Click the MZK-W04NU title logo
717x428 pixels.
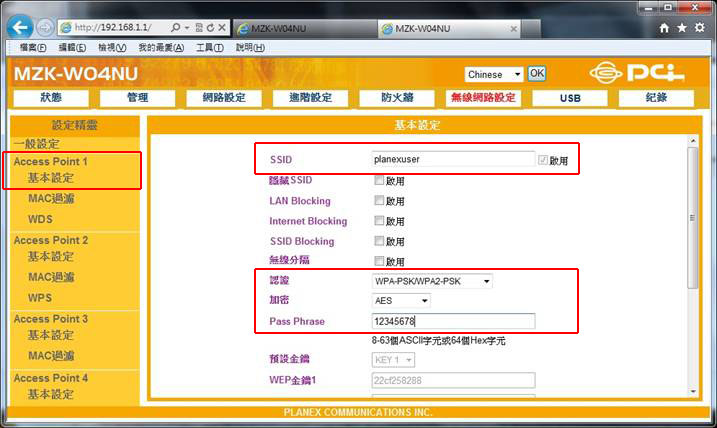tap(75, 74)
